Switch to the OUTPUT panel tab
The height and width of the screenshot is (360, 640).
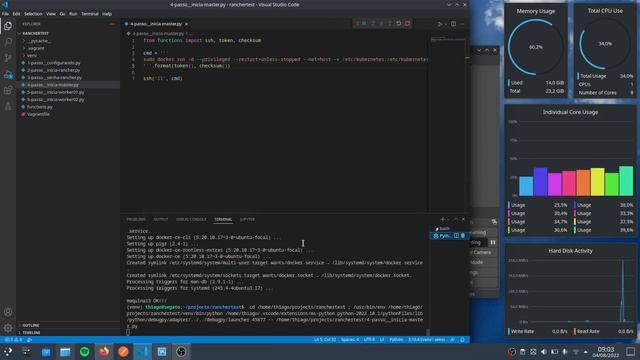point(161,220)
